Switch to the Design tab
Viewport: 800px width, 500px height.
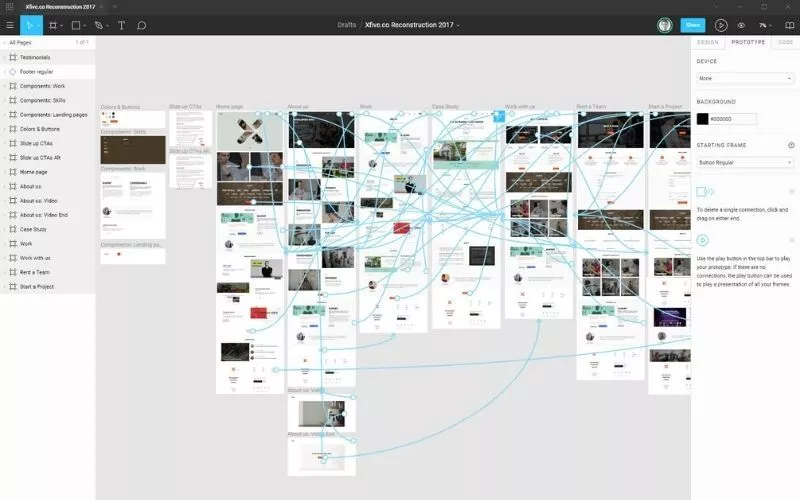pos(707,42)
